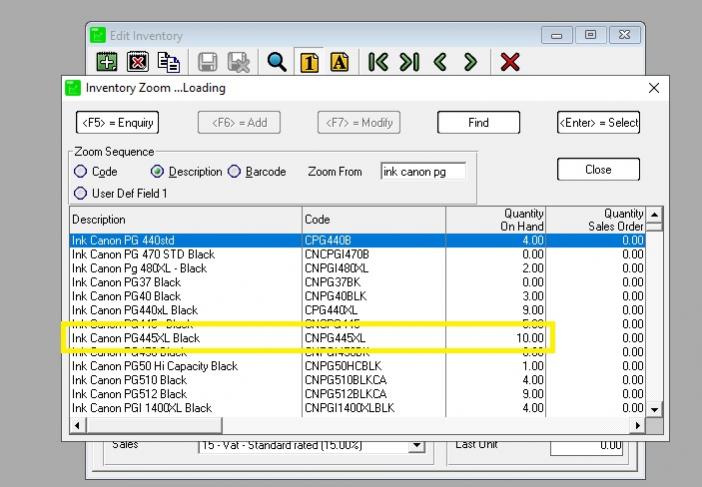Click the delete inventory item icon

click(x=138, y=62)
